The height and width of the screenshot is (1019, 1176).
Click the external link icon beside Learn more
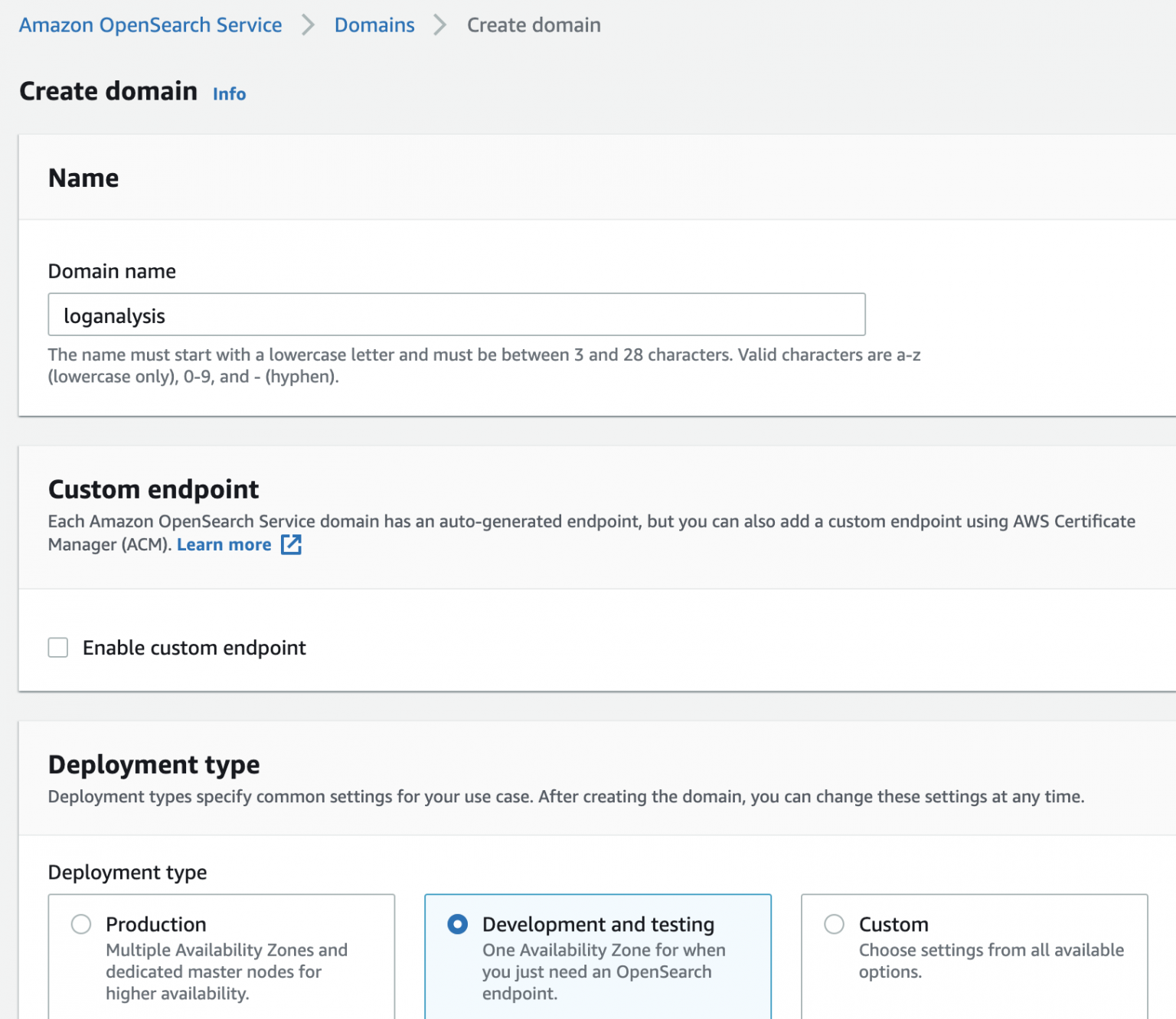click(291, 544)
